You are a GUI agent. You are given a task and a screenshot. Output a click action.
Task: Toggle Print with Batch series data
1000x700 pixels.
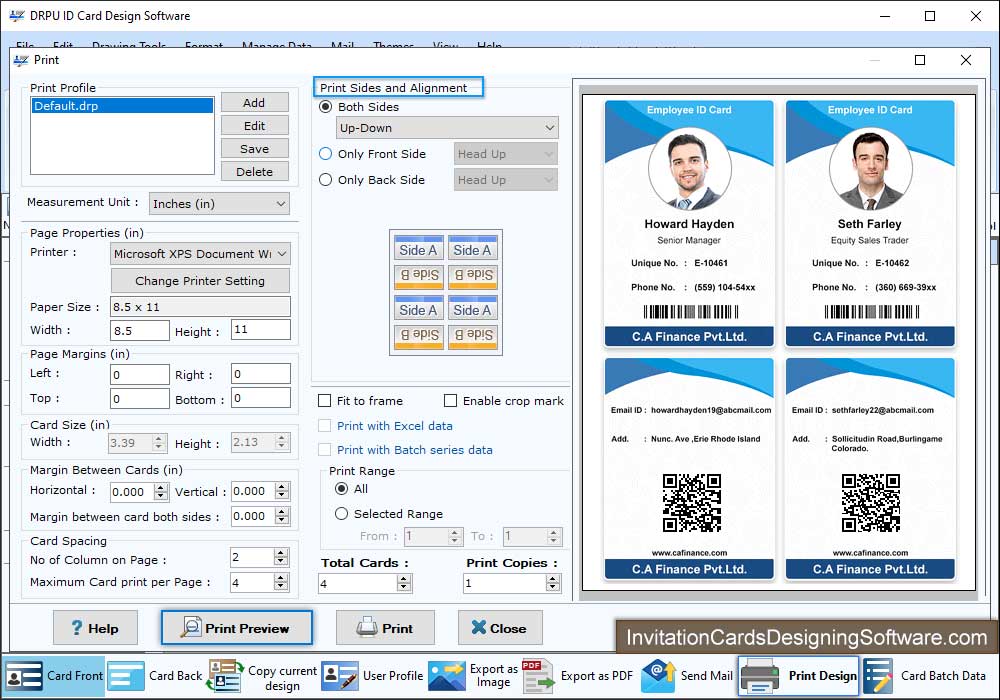[x=325, y=449]
